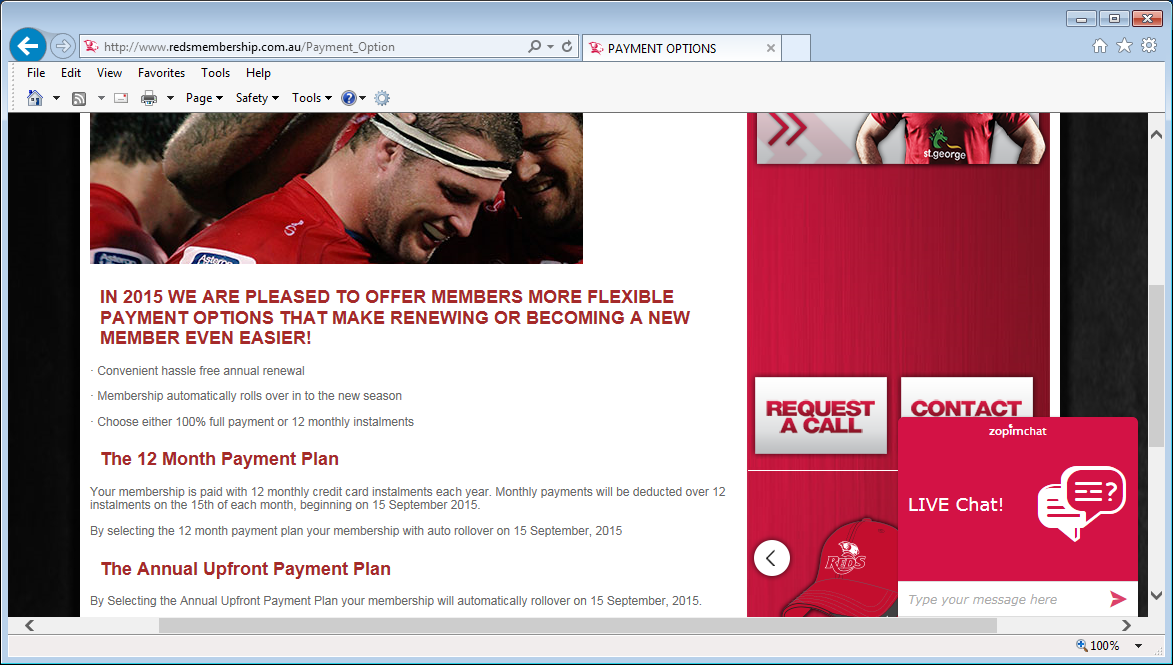Click the horizontal scrollbar thumb

[577, 626]
